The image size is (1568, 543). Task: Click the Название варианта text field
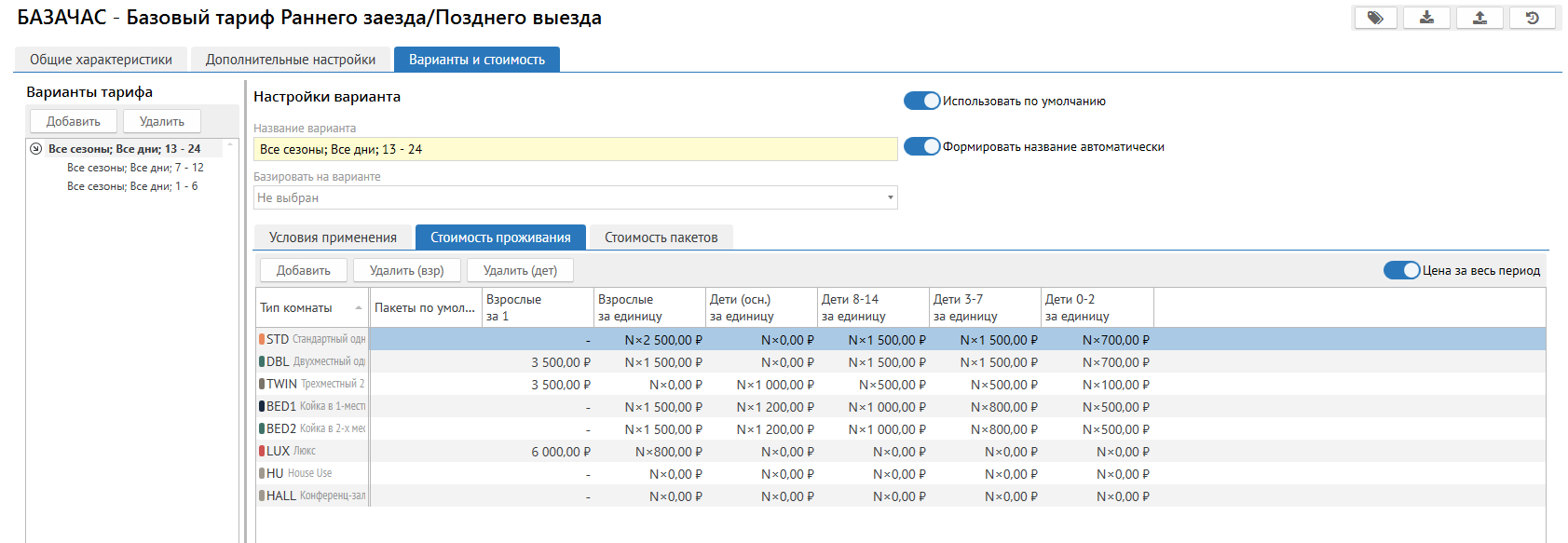click(x=575, y=149)
